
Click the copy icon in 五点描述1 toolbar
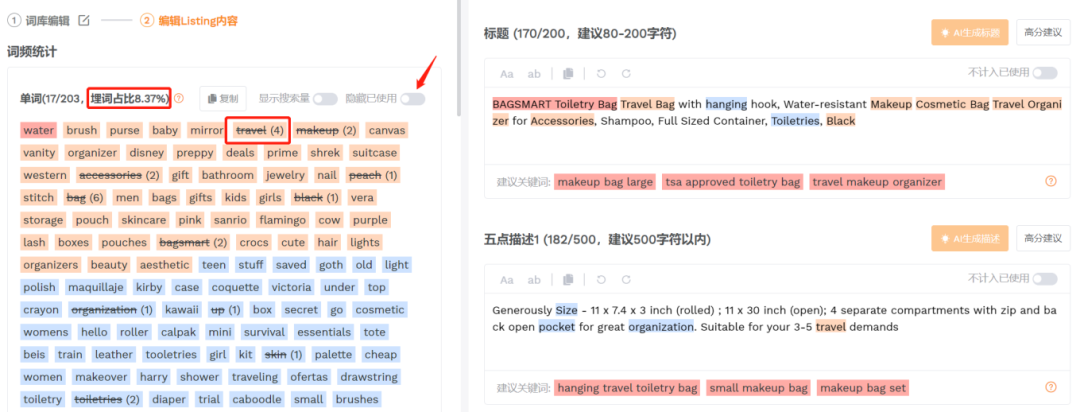click(568, 280)
